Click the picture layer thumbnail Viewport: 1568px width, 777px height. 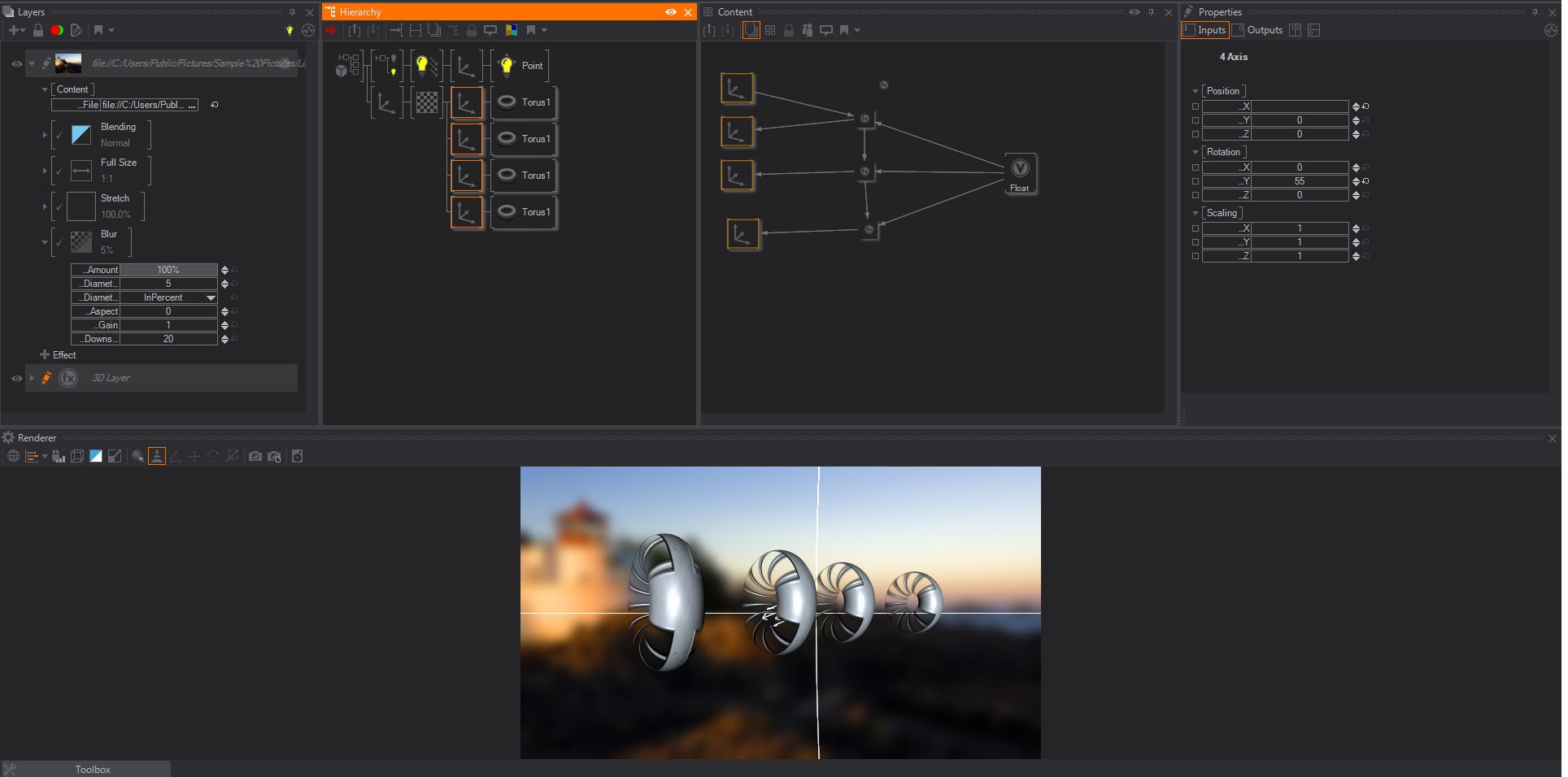pos(68,63)
